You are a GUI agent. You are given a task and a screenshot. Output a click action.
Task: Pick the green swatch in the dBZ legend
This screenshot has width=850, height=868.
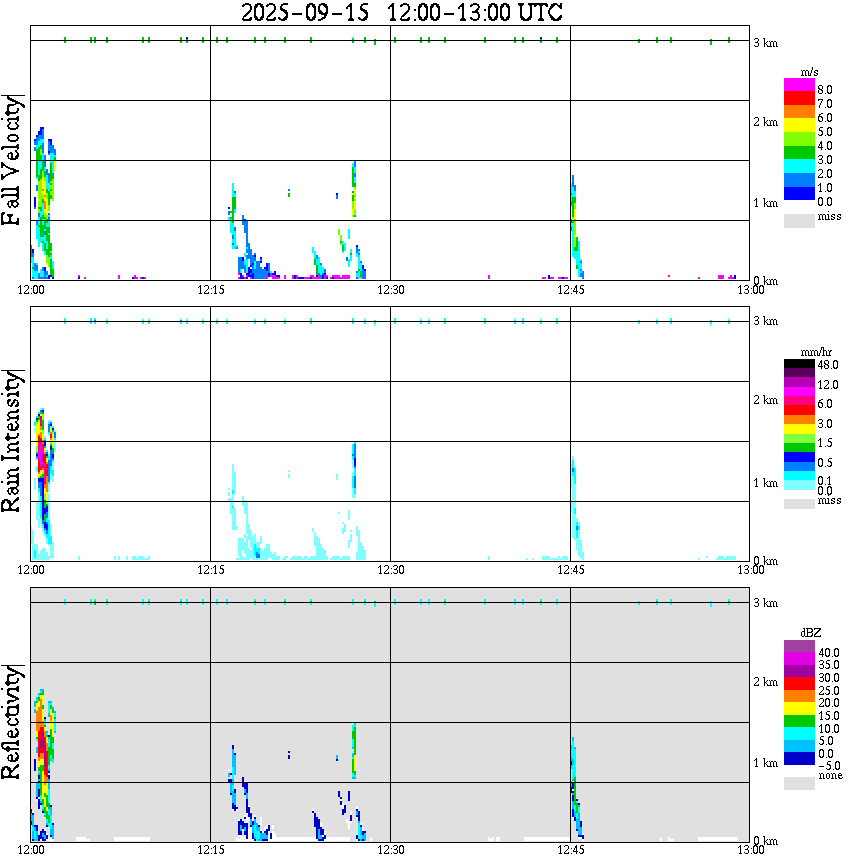click(799, 721)
